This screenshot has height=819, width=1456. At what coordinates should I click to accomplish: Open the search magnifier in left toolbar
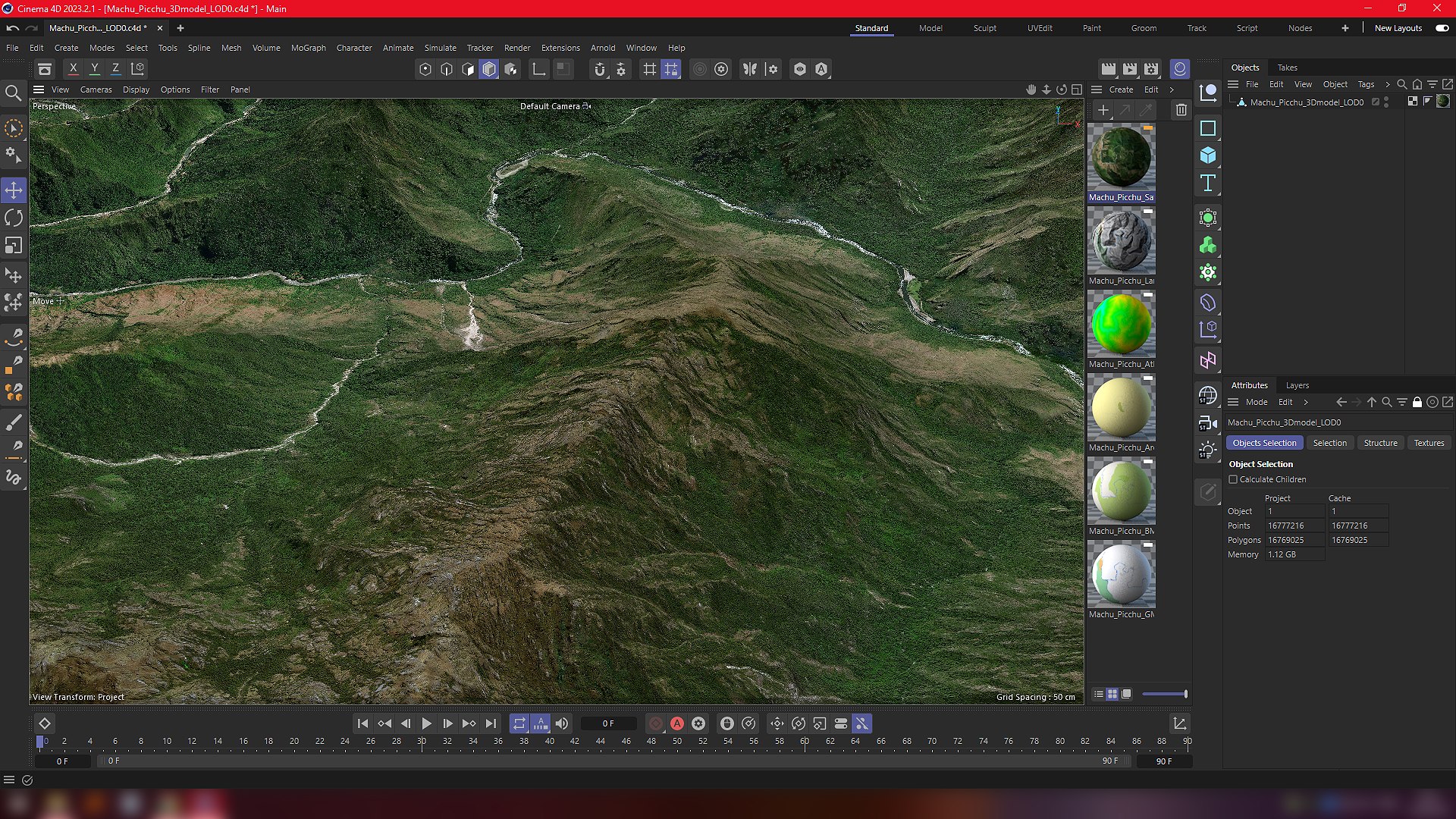[x=13, y=93]
